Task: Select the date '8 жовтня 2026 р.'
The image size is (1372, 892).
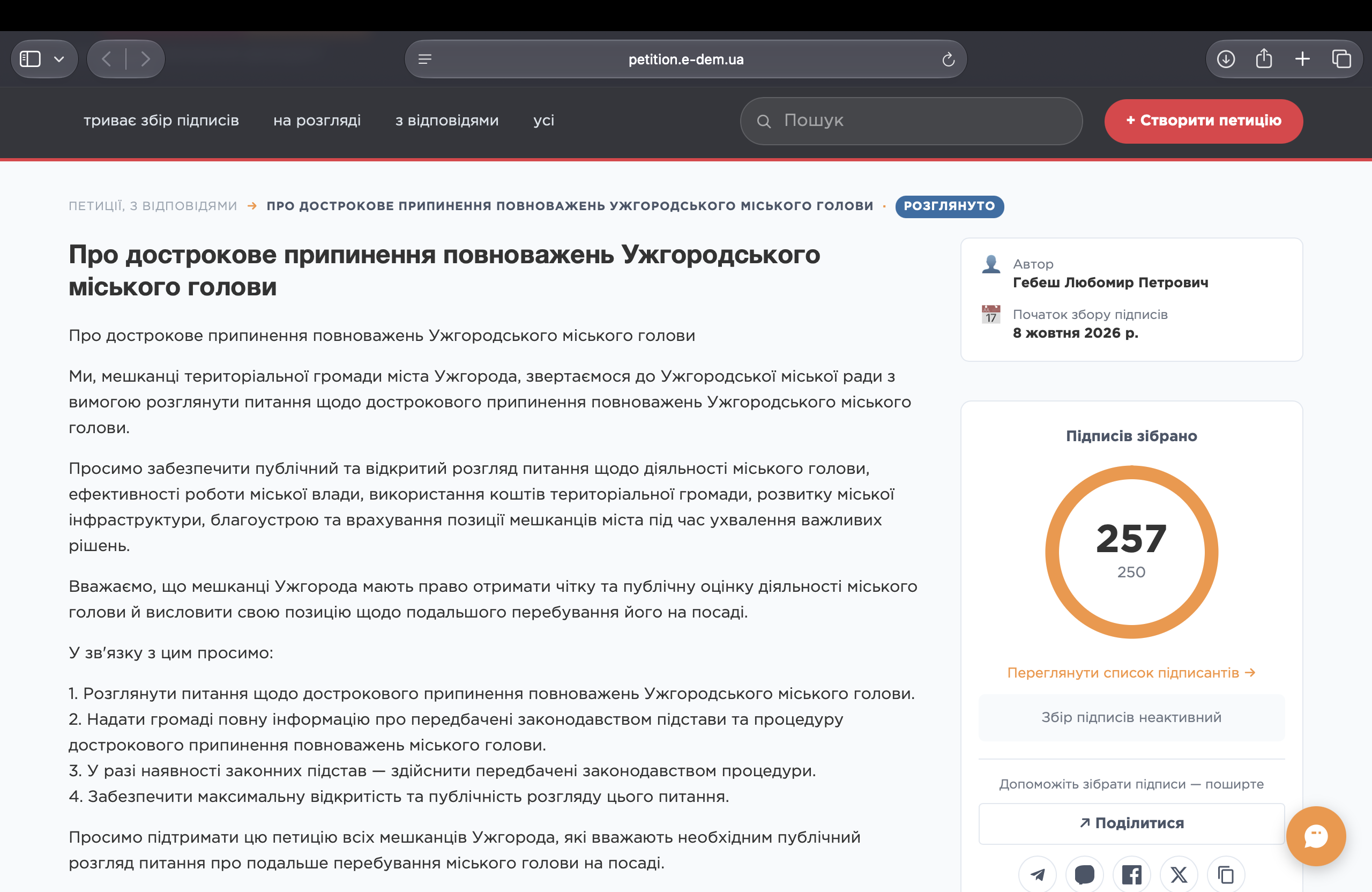Action: point(1075,333)
